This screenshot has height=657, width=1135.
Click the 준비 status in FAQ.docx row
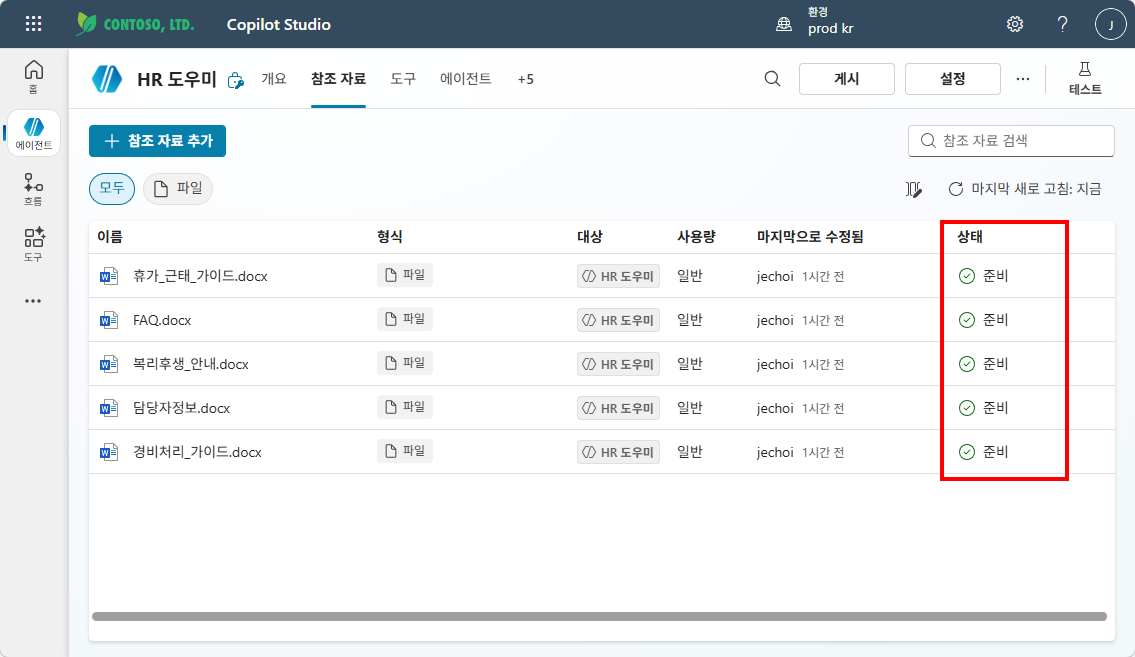click(x=983, y=321)
